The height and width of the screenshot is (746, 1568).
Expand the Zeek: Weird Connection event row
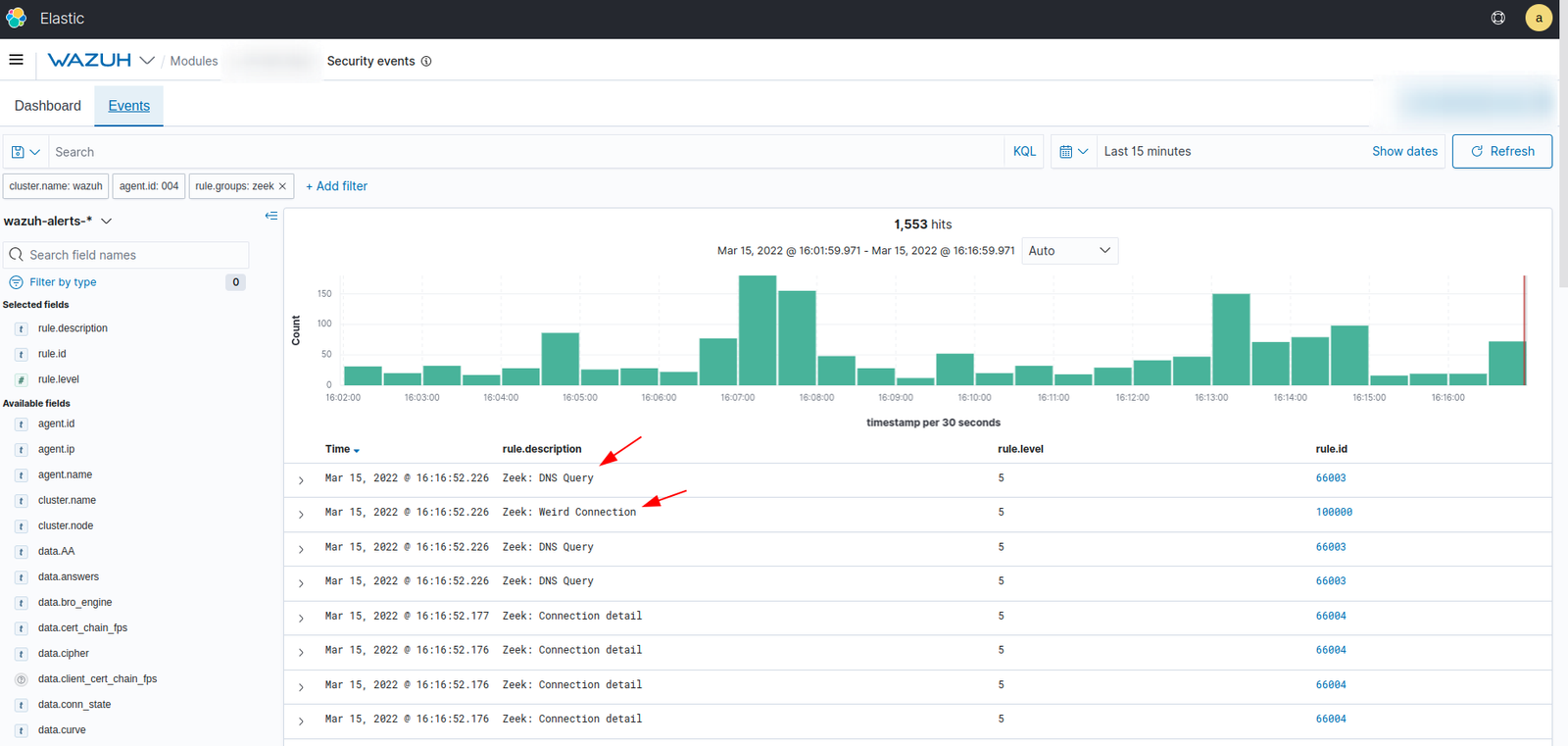point(301,514)
